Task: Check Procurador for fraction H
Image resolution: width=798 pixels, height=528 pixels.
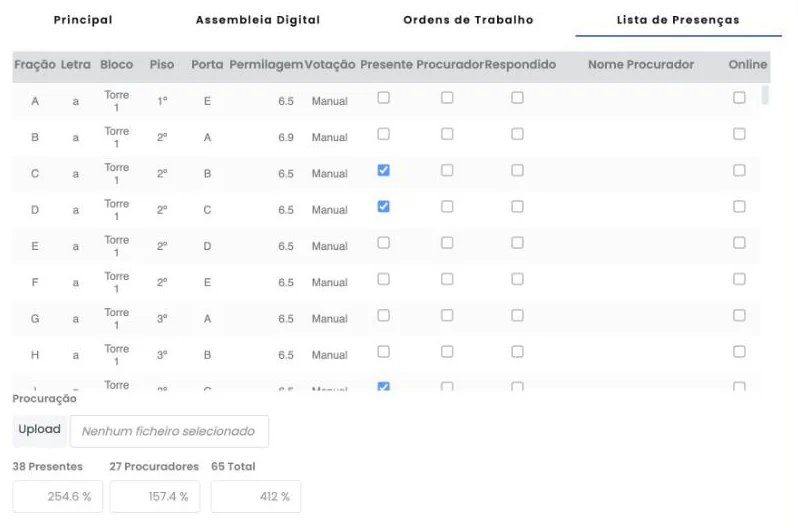Action: (x=447, y=352)
